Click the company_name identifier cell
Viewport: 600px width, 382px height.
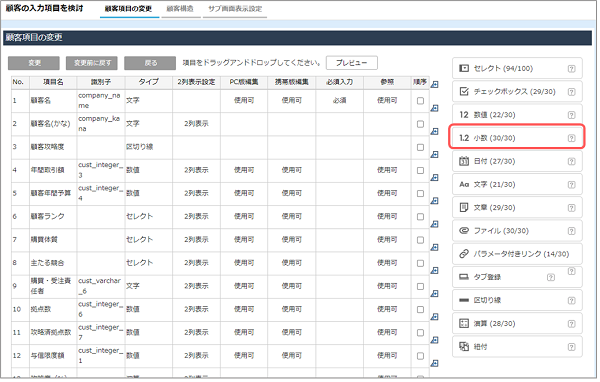point(101,101)
